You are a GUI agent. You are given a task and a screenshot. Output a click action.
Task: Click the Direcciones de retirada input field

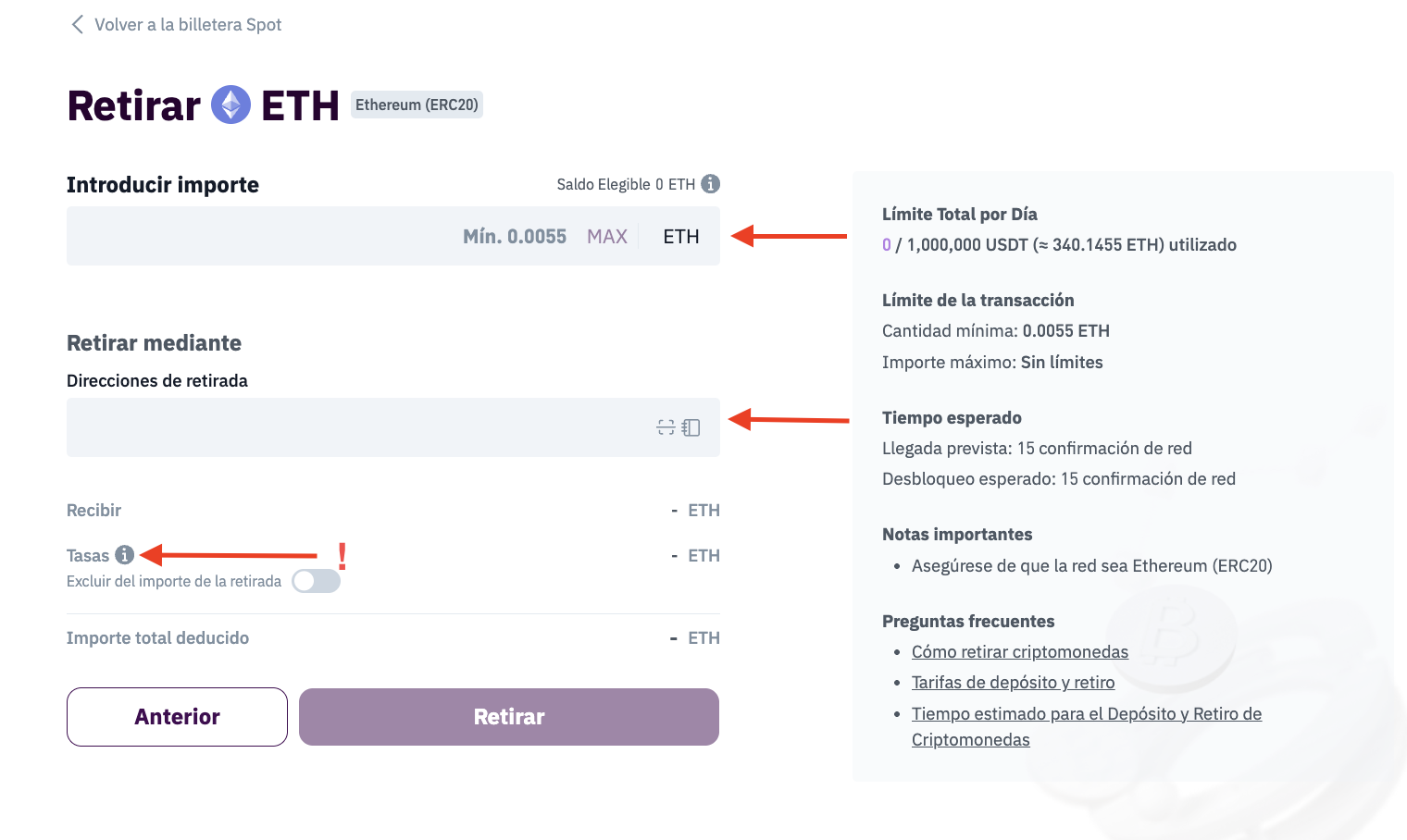click(x=352, y=427)
